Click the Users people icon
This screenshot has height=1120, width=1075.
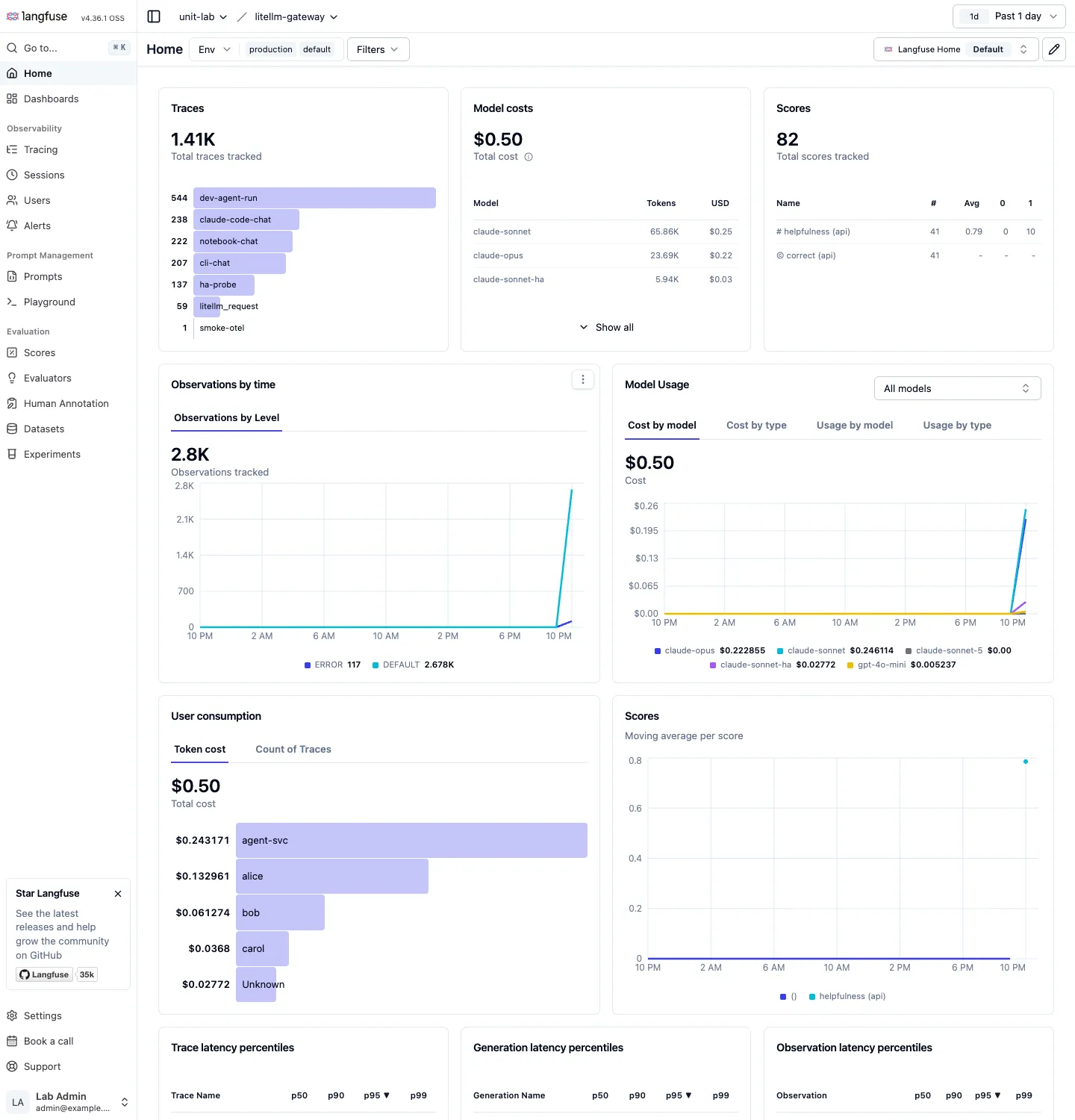click(x=12, y=200)
